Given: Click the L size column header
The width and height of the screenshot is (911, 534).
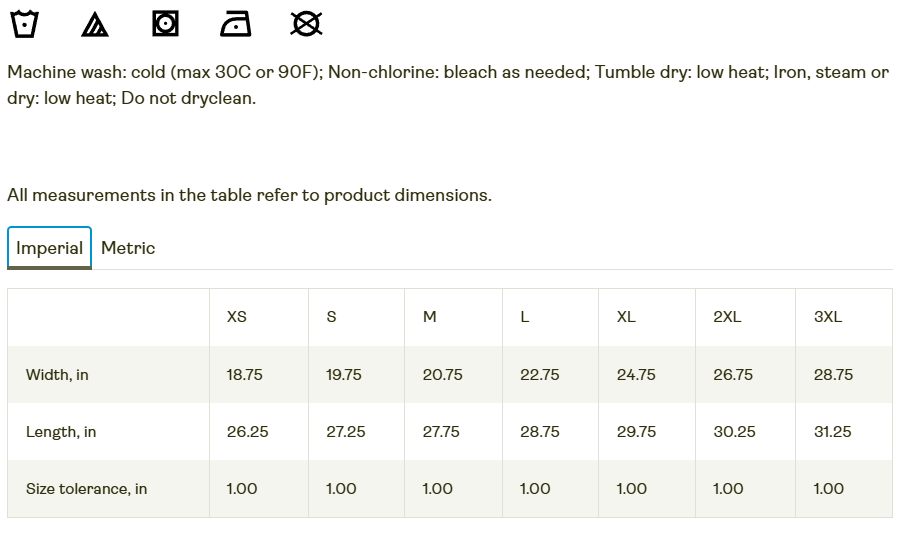Looking at the screenshot, I should pos(525,317).
